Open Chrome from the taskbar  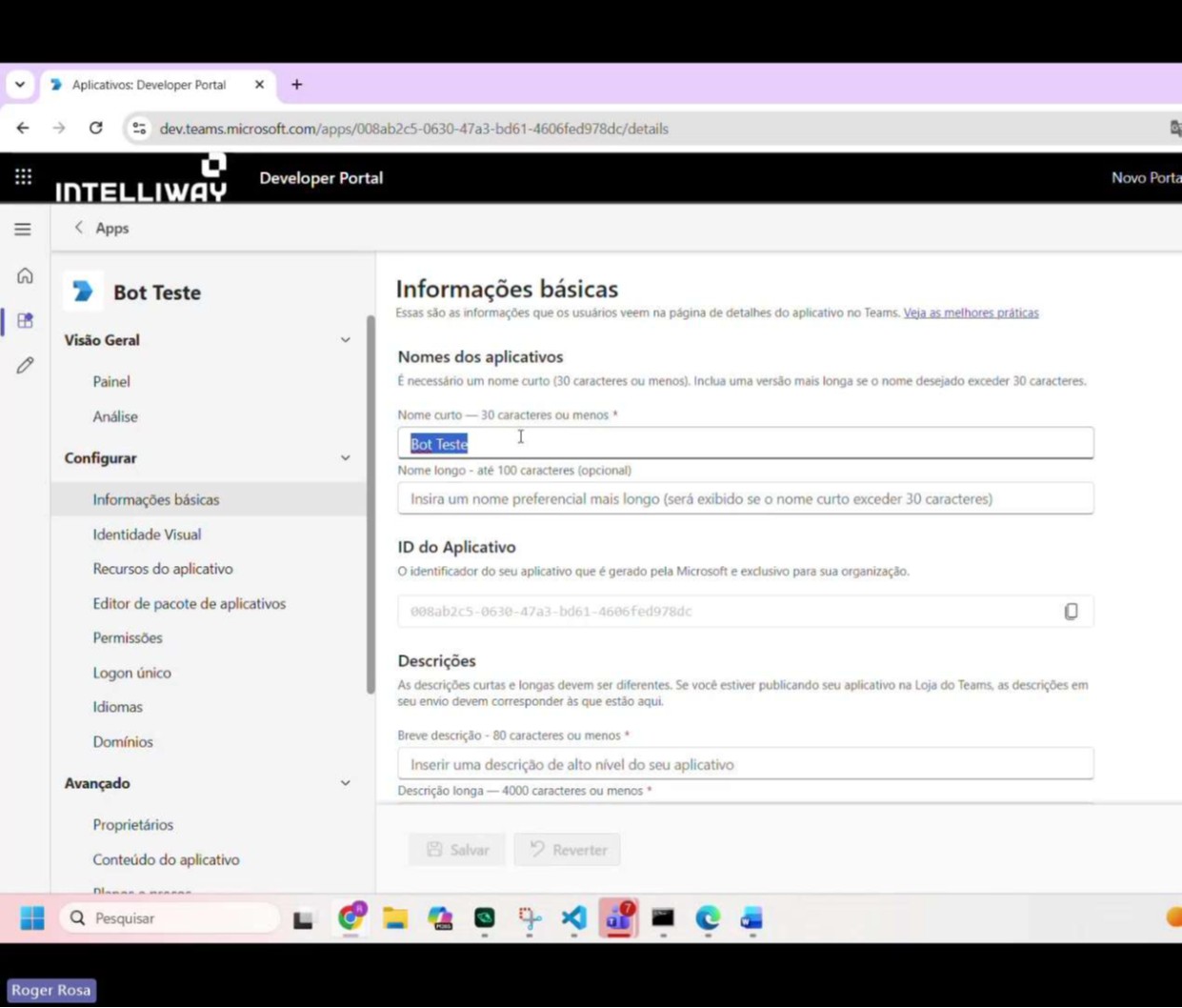(351, 917)
